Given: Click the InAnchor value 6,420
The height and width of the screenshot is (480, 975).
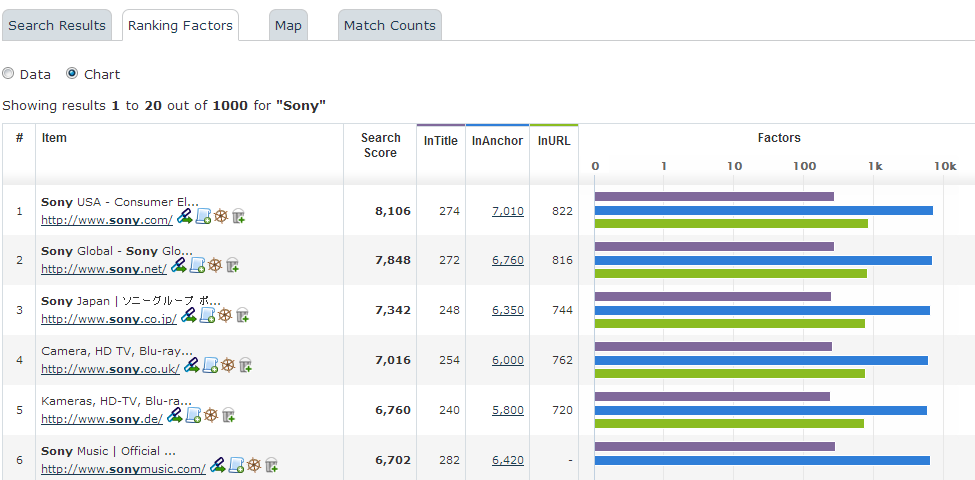Looking at the screenshot, I should tap(507, 460).
